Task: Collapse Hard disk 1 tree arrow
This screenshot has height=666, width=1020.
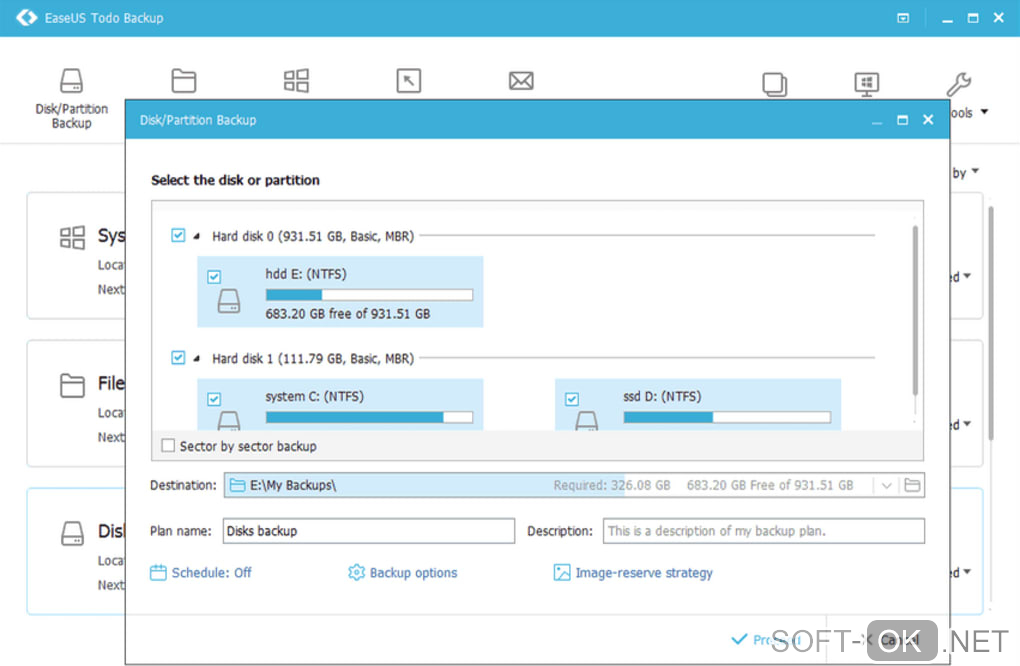Action: click(196, 358)
